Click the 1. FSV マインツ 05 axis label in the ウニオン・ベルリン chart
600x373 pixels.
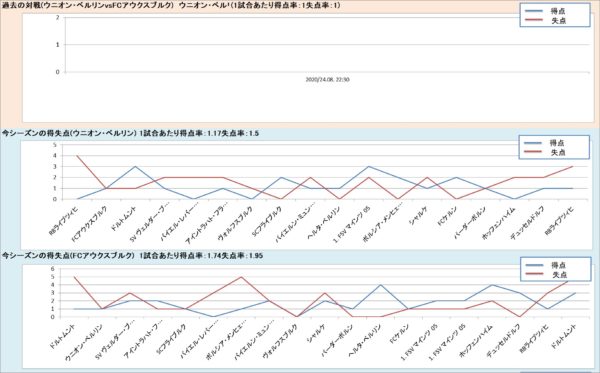pyautogui.click(x=351, y=226)
